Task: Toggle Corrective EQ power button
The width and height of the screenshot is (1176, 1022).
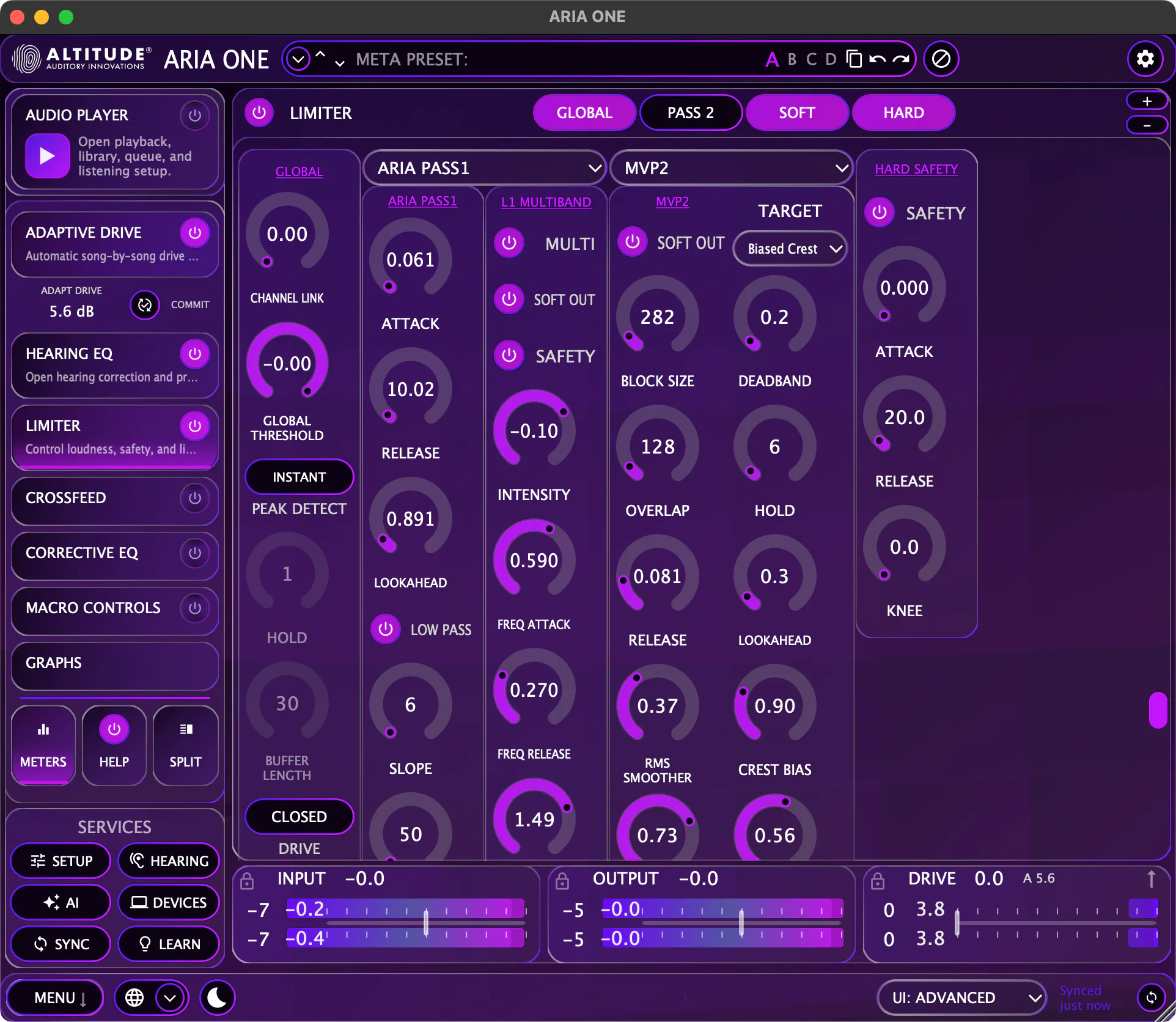Action: [x=195, y=553]
